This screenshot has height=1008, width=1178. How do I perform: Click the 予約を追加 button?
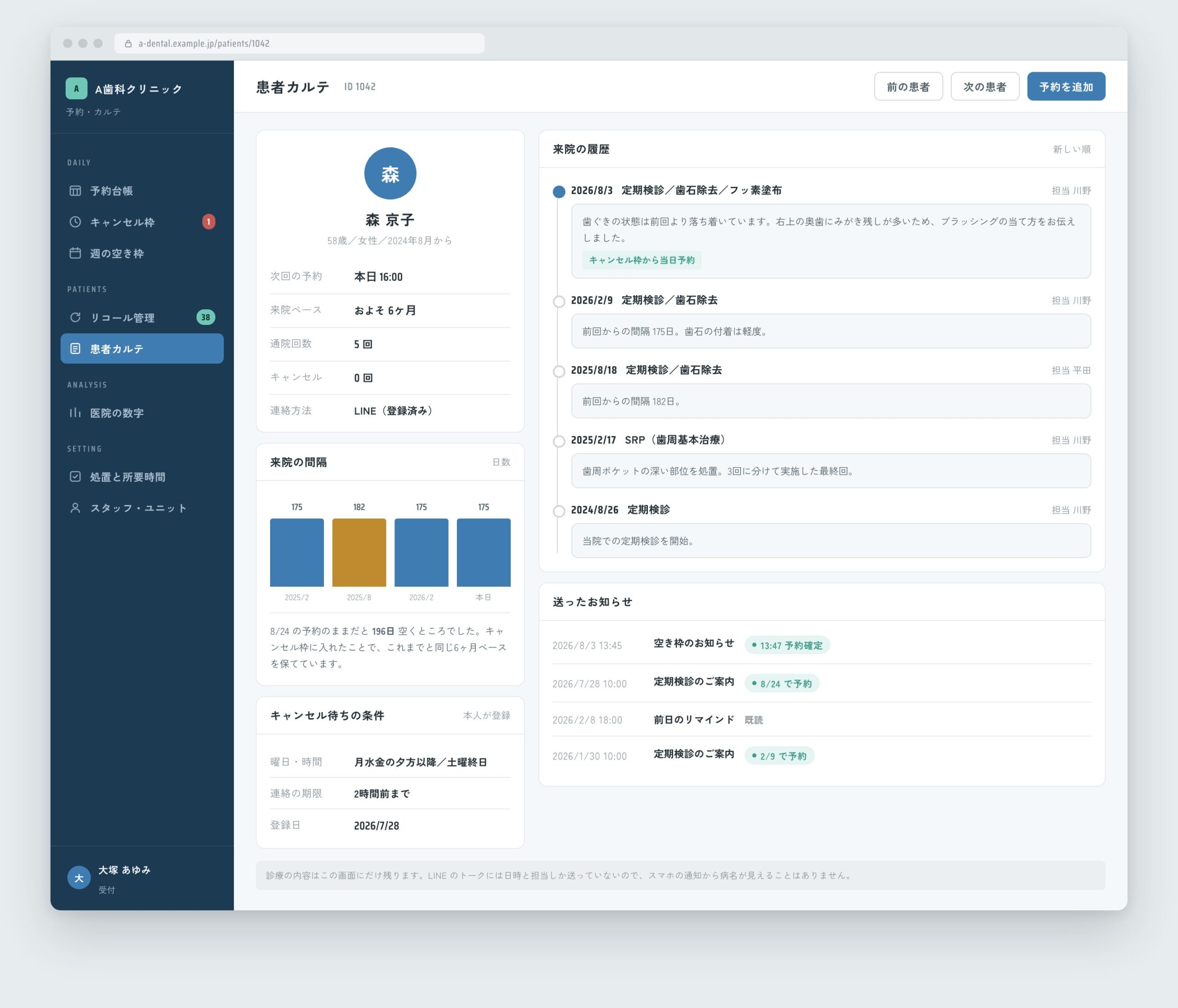coord(1066,87)
